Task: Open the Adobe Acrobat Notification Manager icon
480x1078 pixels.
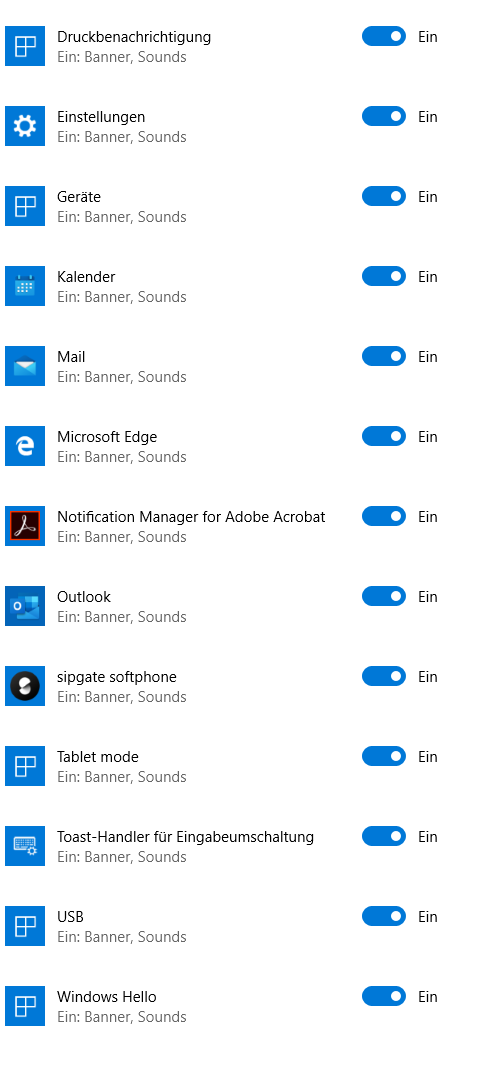Action: pyautogui.click(x=25, y=526)
